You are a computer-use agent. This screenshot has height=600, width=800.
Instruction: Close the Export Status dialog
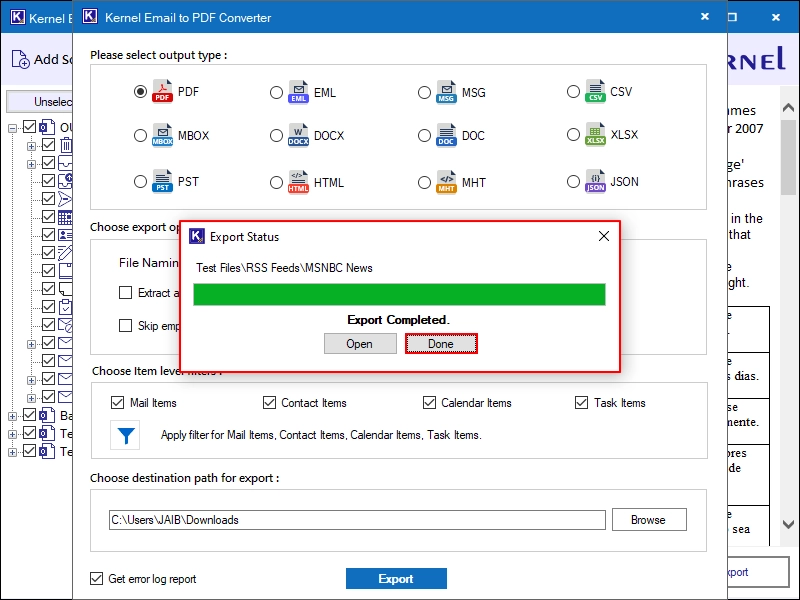(x=604, y=236)
